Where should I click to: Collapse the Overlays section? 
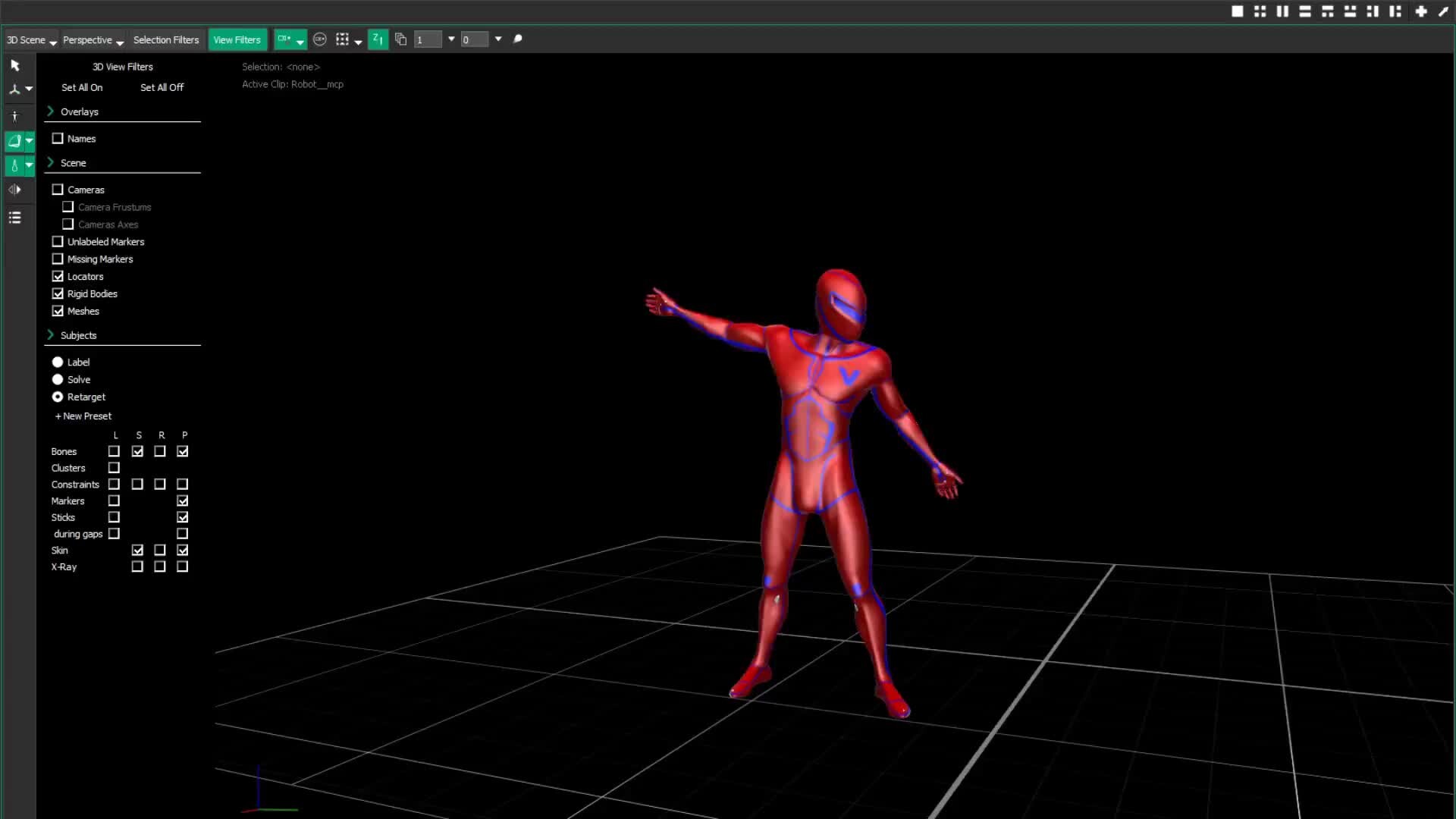click(50, 111)
